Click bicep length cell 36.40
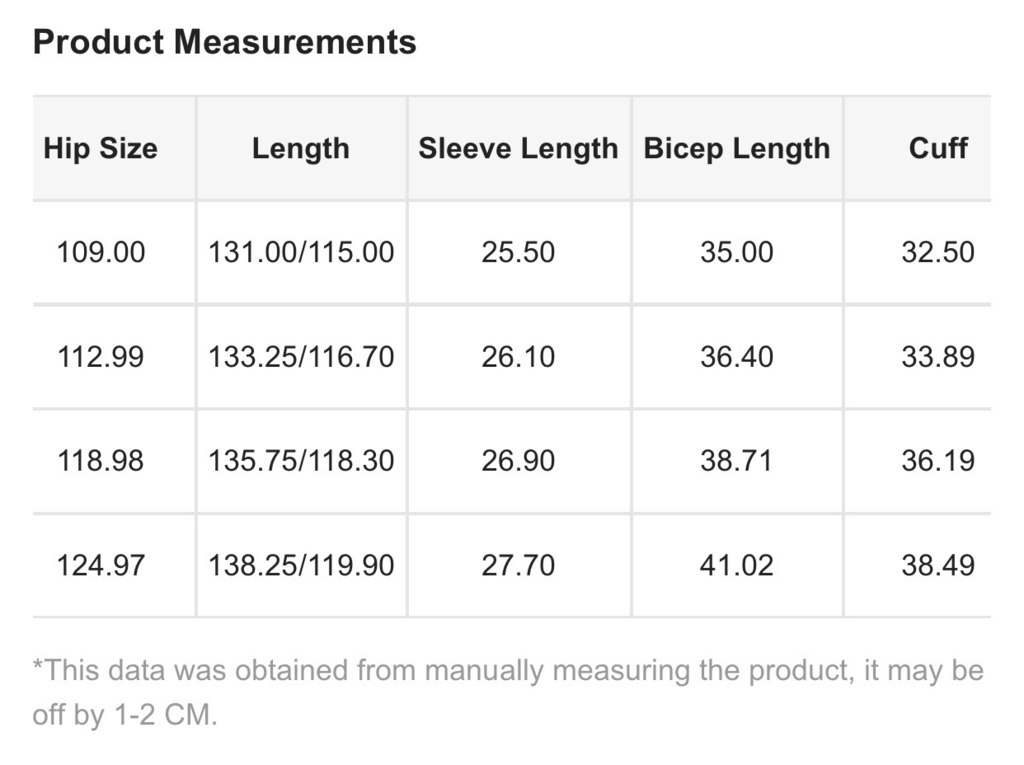1024x765 pixels. click(x=737, y=357)
